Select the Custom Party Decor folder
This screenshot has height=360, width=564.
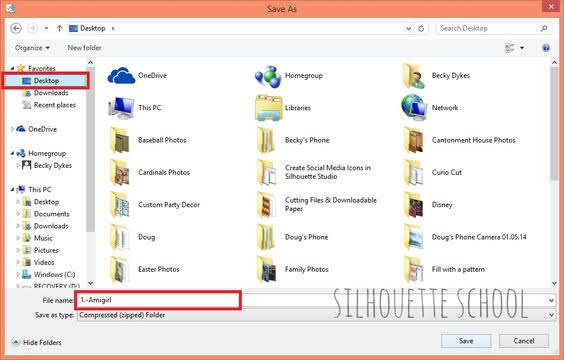coord(155,205)
